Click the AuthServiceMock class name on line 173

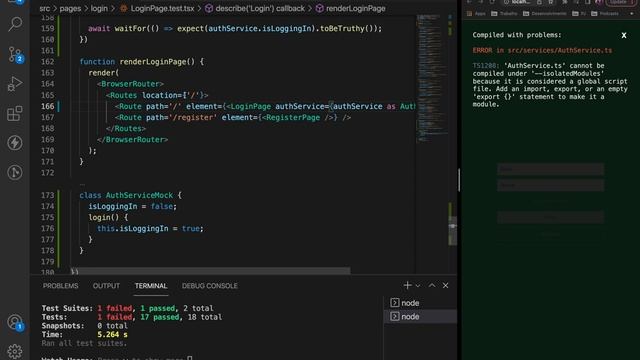139,195
